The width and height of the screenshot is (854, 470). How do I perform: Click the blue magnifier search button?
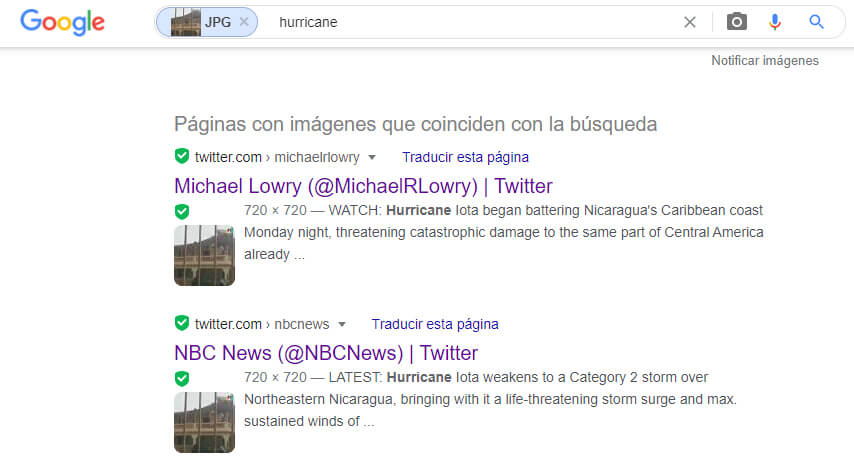coord(816,22)
